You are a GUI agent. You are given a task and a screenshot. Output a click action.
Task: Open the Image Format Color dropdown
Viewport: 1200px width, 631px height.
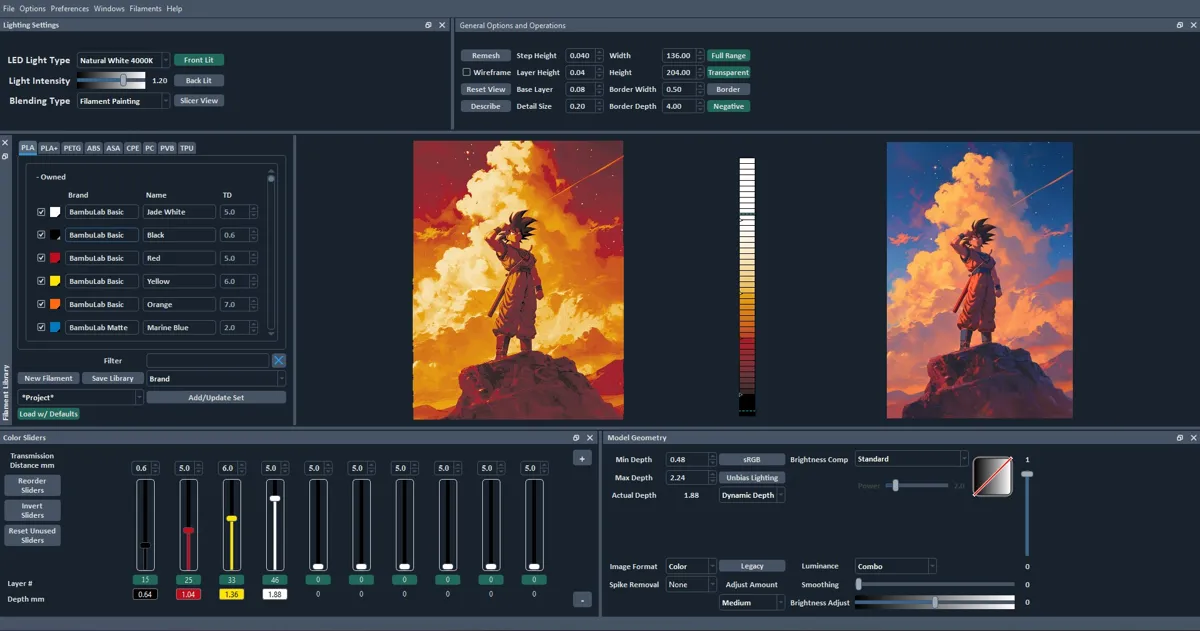691,566
